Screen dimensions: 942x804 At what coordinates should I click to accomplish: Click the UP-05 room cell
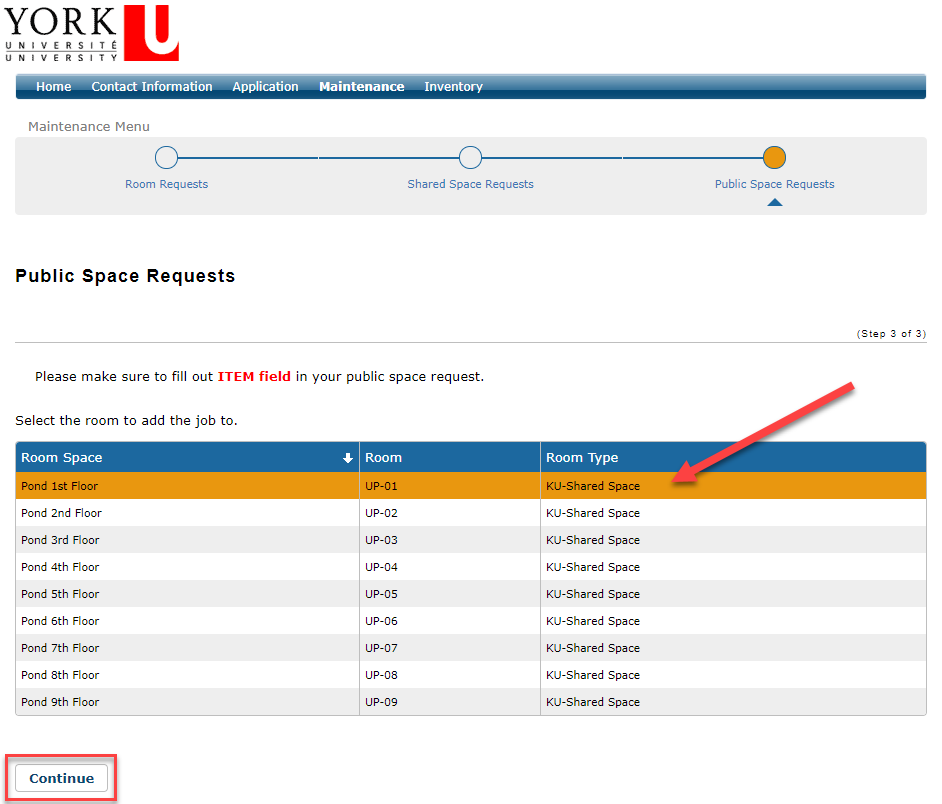[x=450, y=594]
